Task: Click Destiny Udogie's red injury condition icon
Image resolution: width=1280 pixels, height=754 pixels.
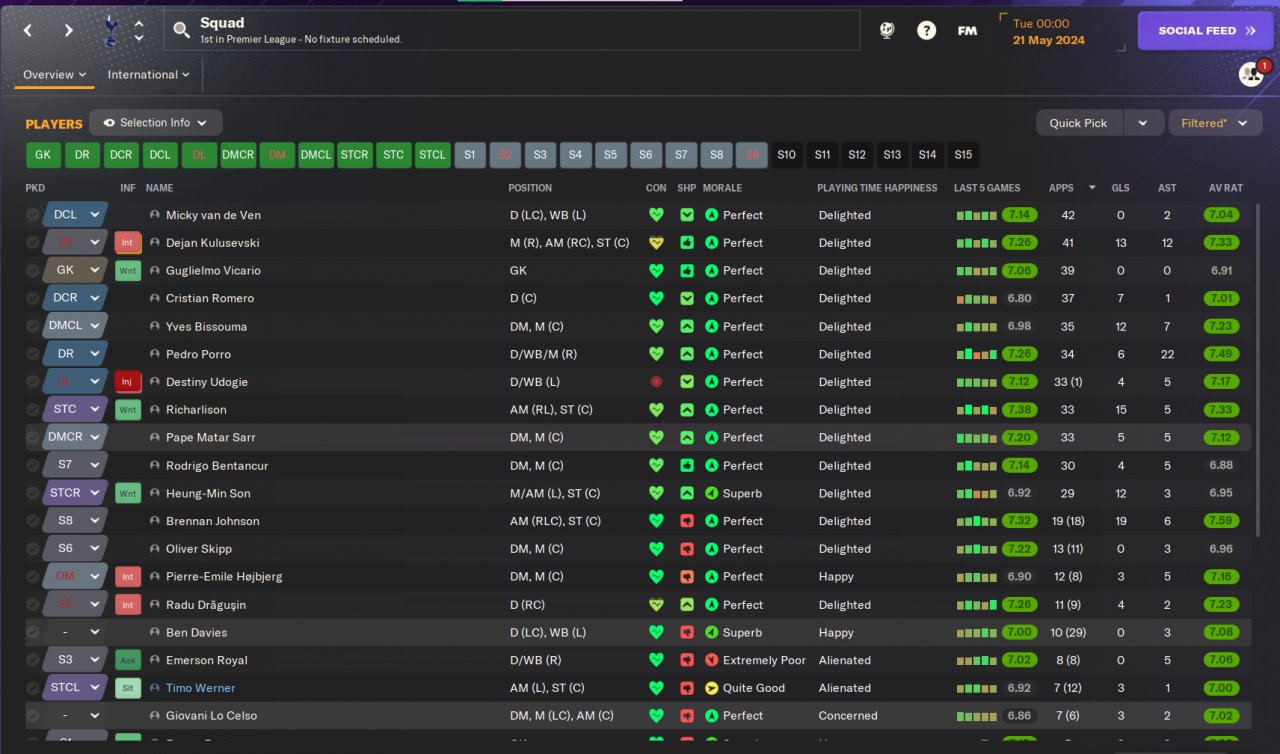Action: pos(656,382)
